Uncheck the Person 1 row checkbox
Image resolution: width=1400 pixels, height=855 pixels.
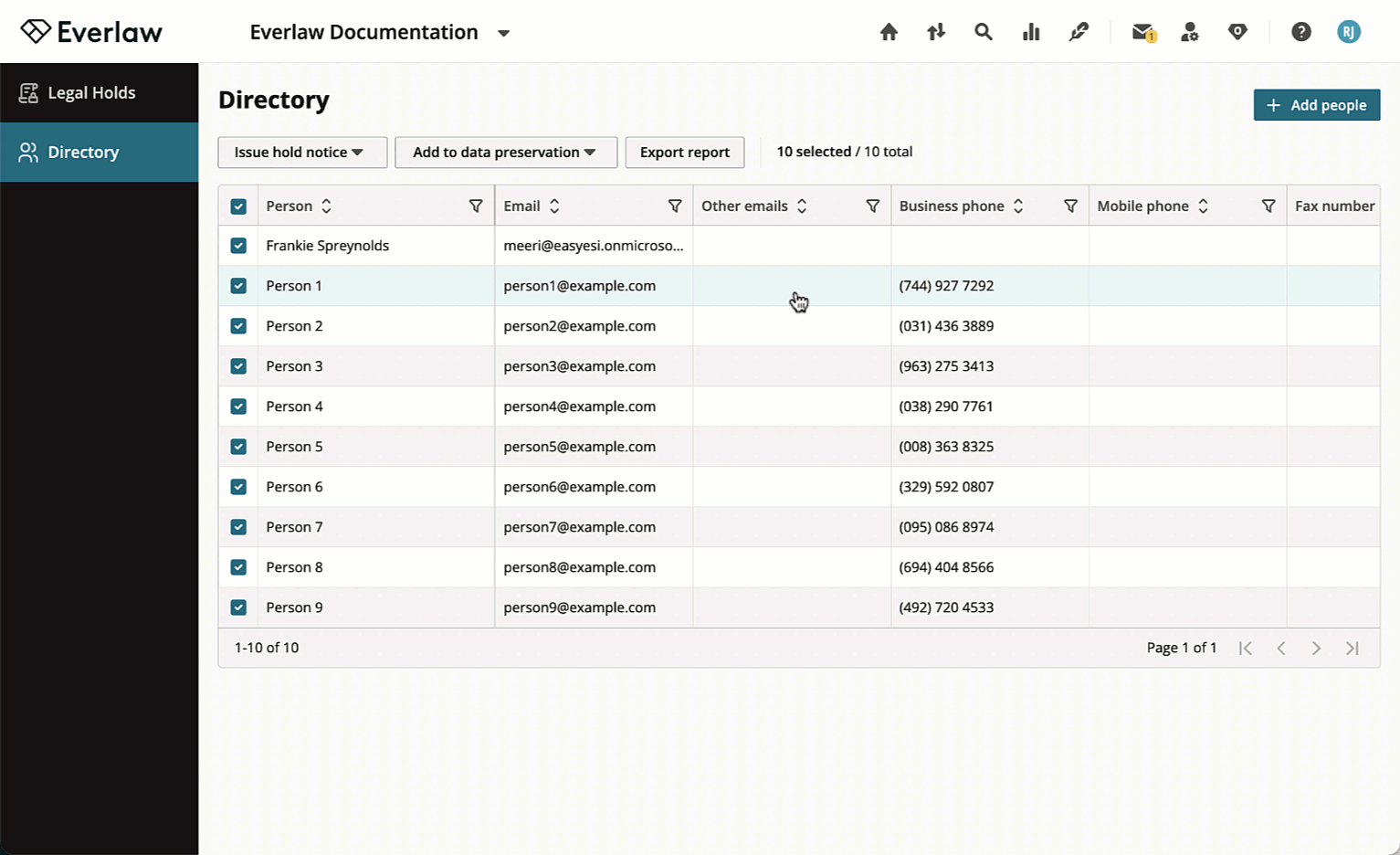pos(238,286)
